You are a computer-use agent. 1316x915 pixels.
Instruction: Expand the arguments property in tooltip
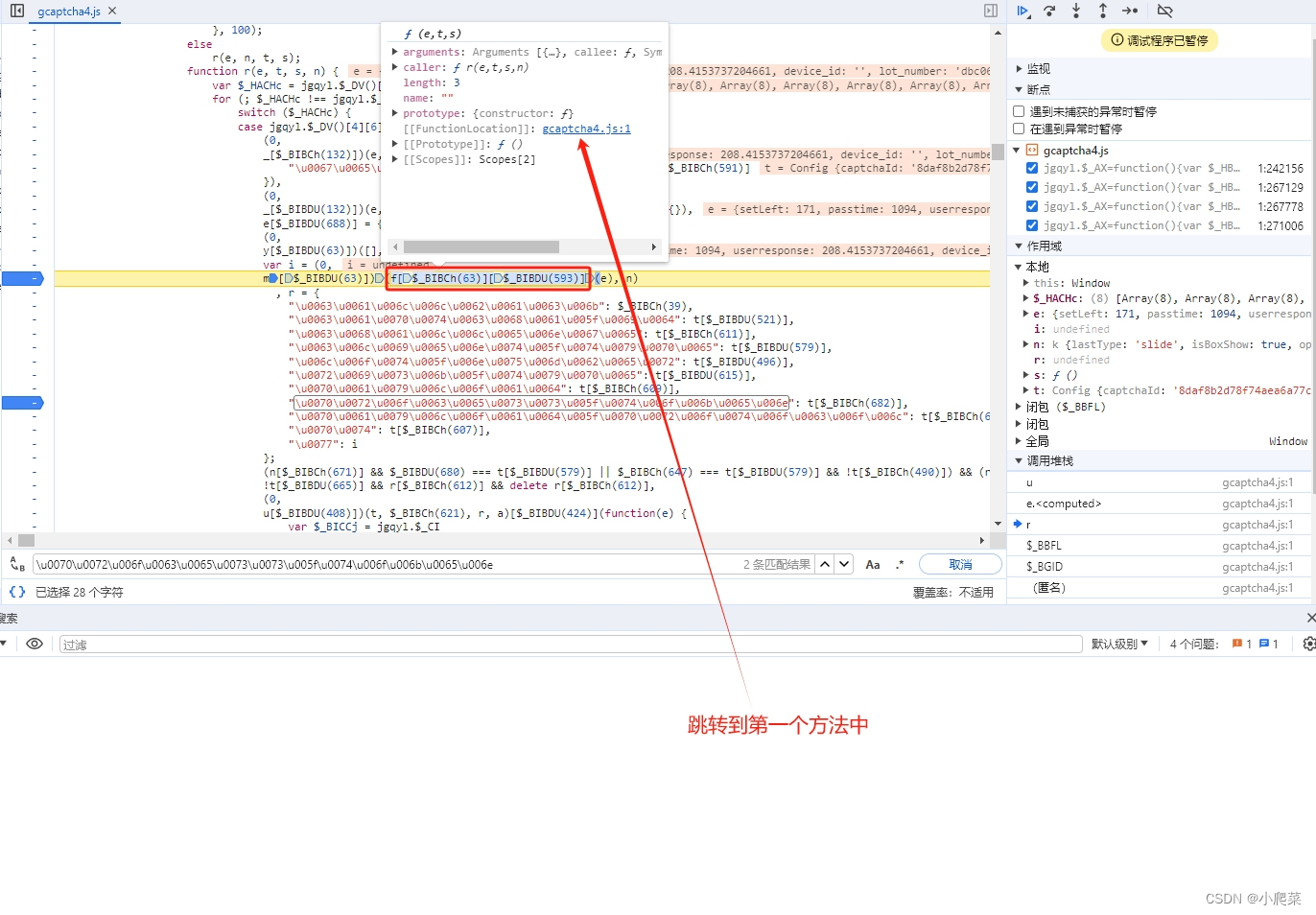(395, 52)
